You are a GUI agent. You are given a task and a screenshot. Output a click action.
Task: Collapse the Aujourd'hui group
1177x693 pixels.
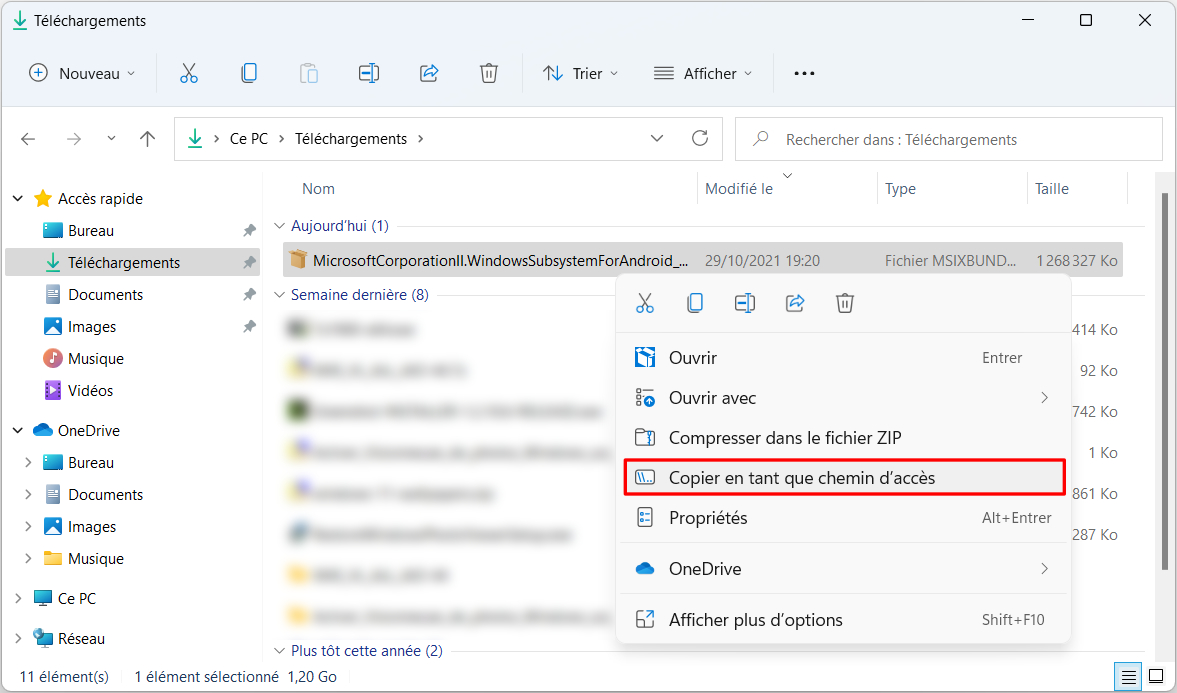tap(280, 226)
